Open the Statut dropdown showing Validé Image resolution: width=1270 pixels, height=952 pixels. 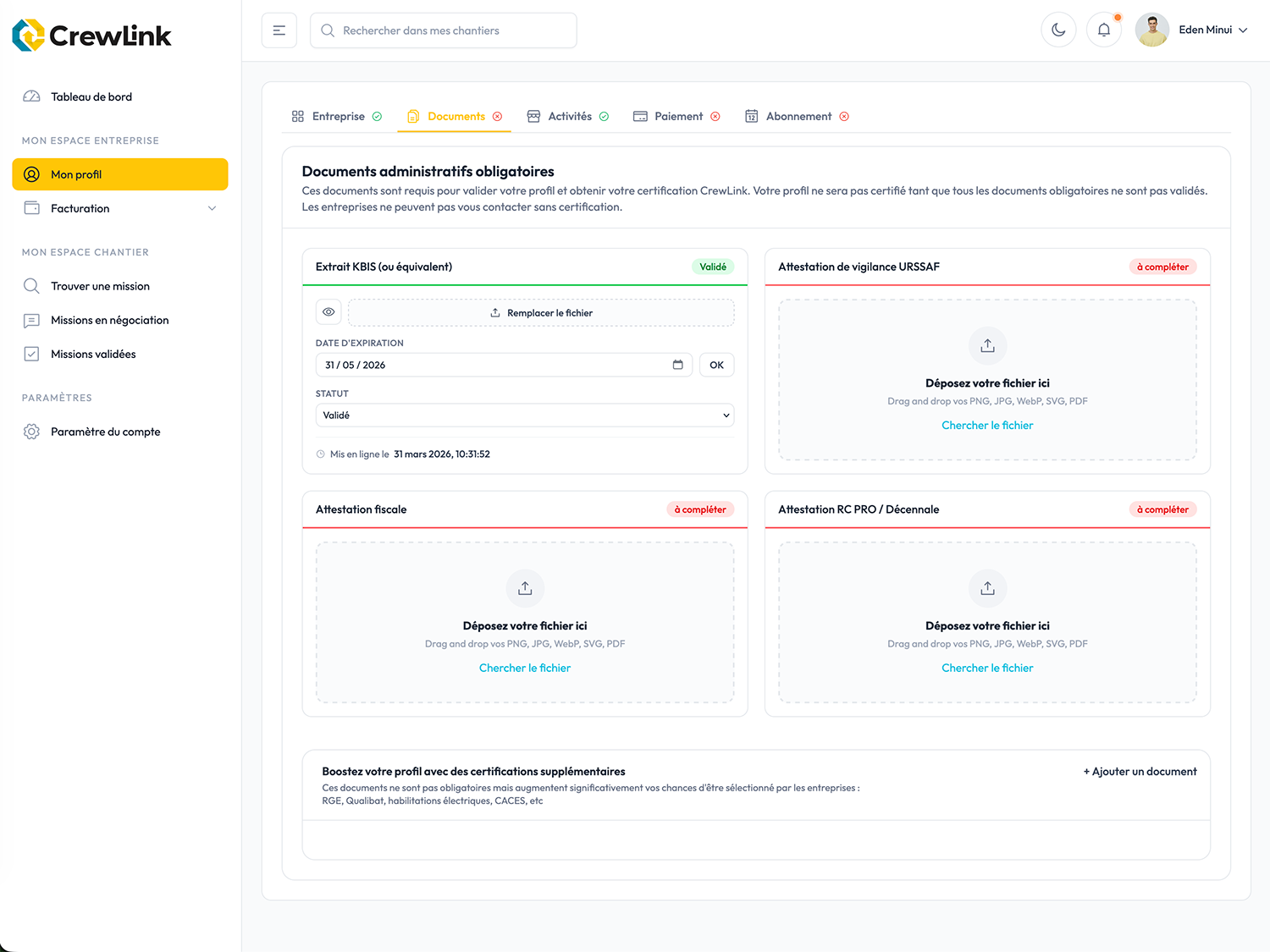pyautogui.click(x=525, y=415)
